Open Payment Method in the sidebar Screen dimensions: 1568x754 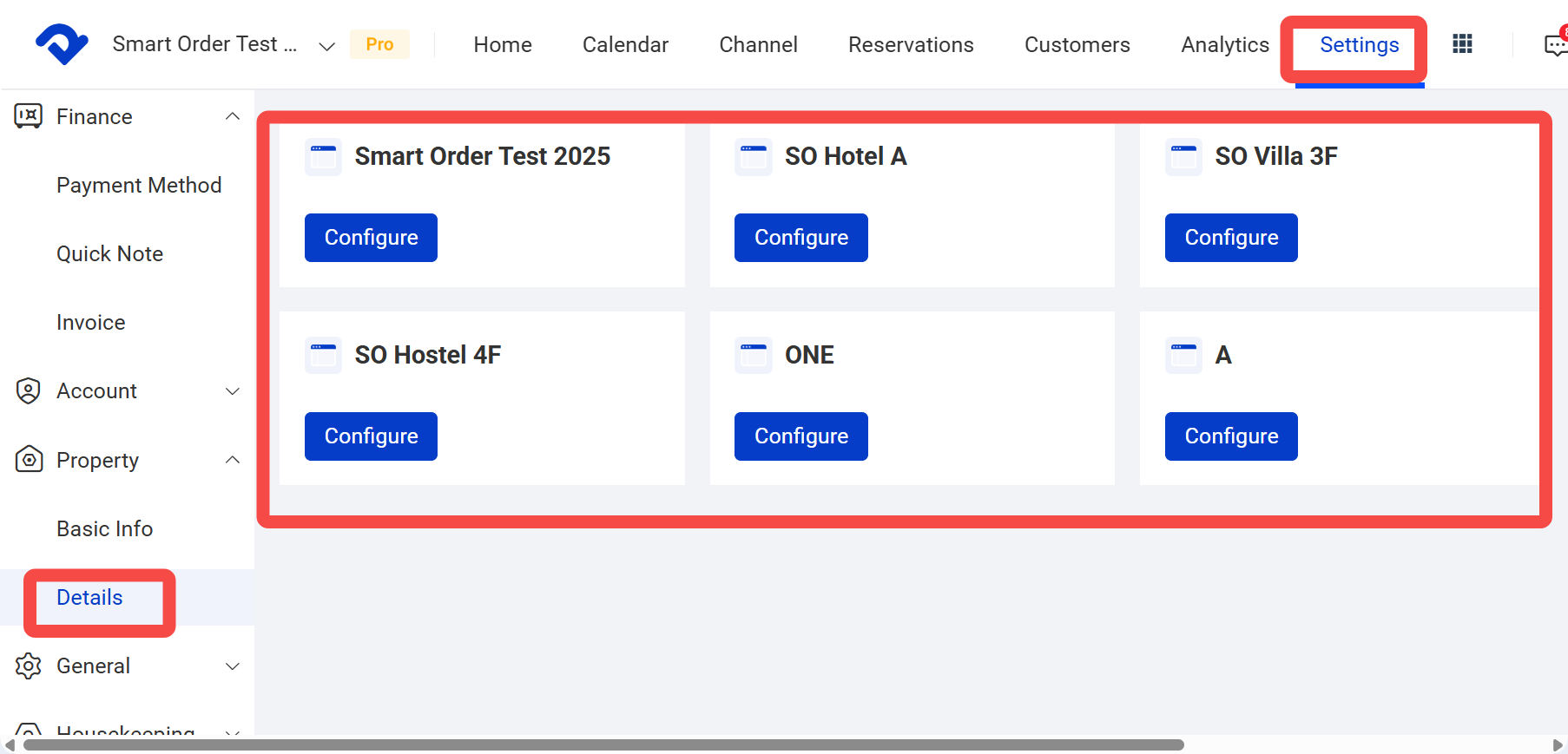(x=139, y=185)
